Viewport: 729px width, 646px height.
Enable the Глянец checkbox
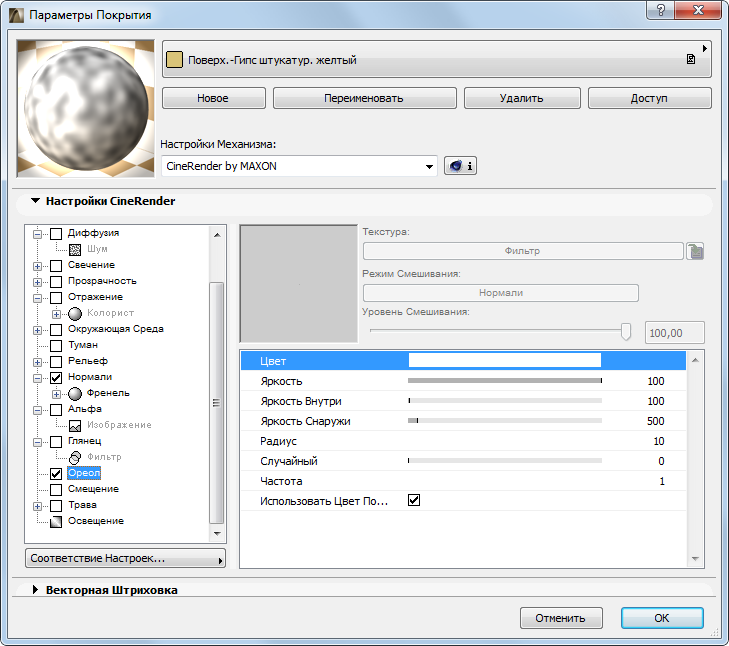pos(56,442)
